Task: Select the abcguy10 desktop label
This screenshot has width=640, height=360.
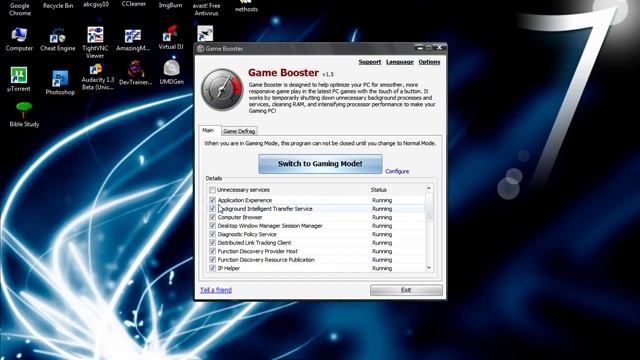Action: (96, 4)
